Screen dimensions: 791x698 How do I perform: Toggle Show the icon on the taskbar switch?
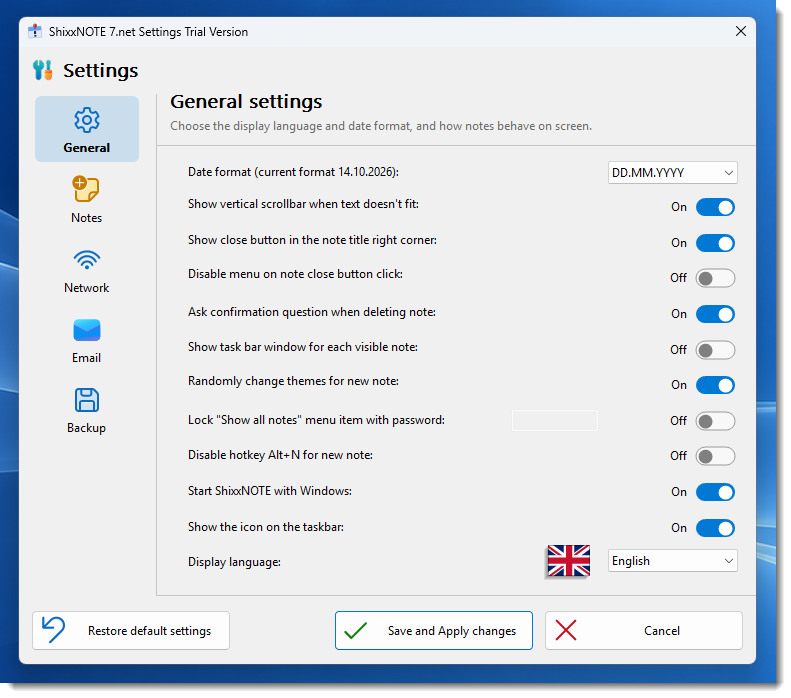715,528
